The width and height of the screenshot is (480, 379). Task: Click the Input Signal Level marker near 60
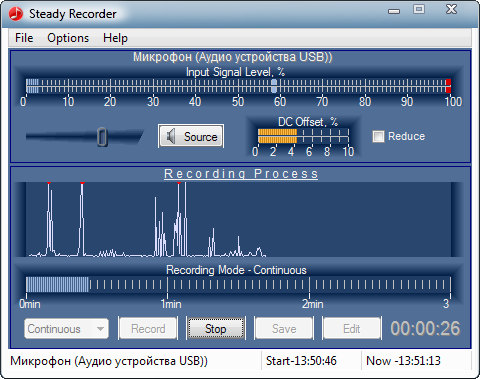tap(274, 85)
